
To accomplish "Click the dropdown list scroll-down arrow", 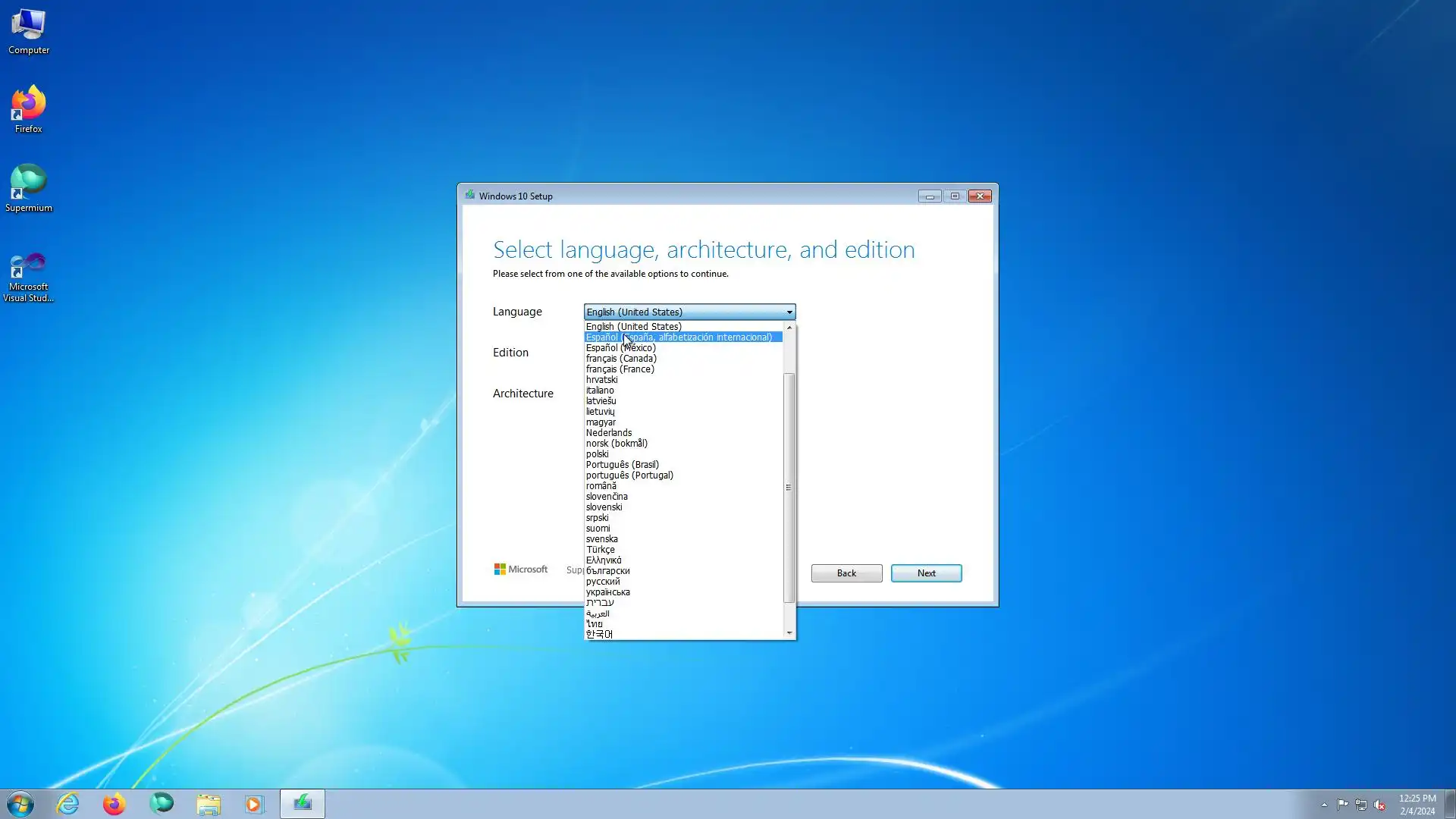I will click(x=789, y=632).
